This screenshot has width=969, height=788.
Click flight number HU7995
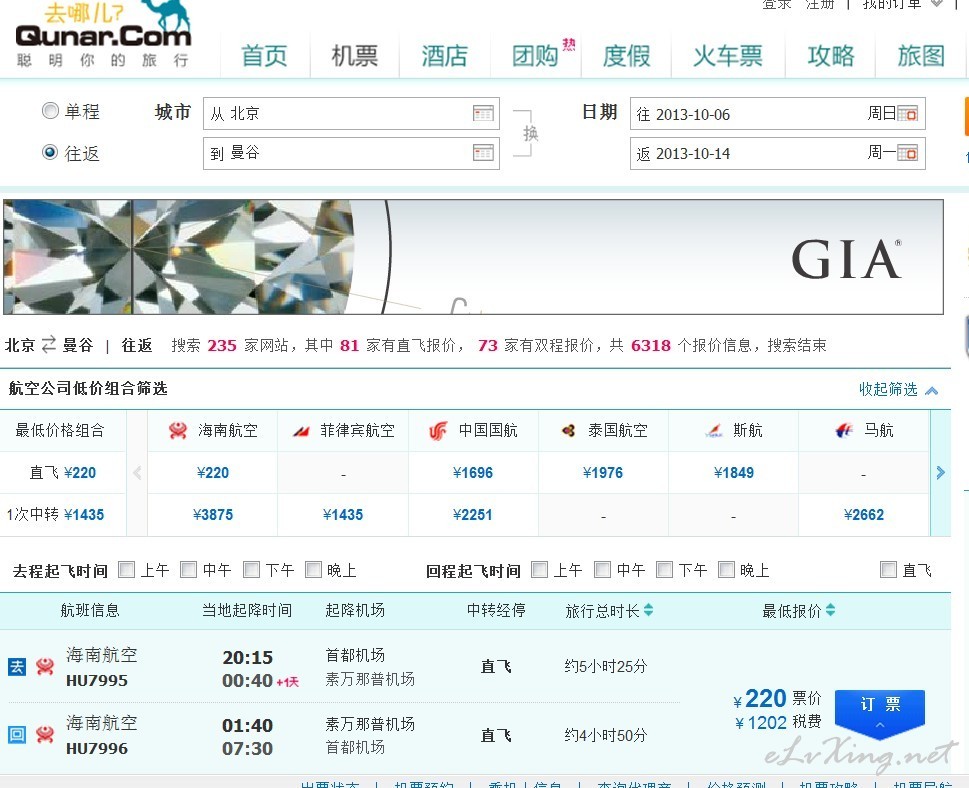point(97,680)
